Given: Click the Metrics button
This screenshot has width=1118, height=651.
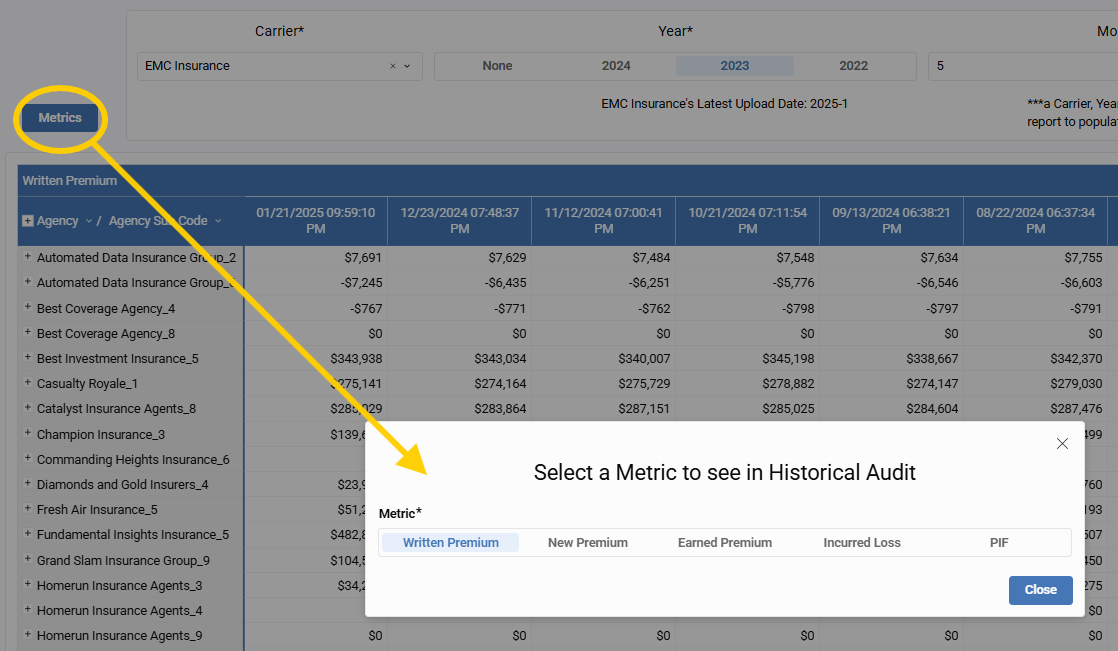Looking at the screenshot, I should (60, 118).
